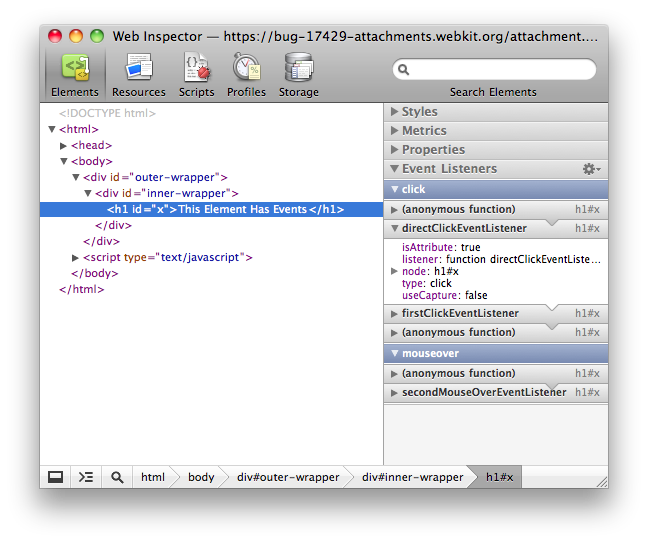Collapse the body tree node

tap(64, 161)
